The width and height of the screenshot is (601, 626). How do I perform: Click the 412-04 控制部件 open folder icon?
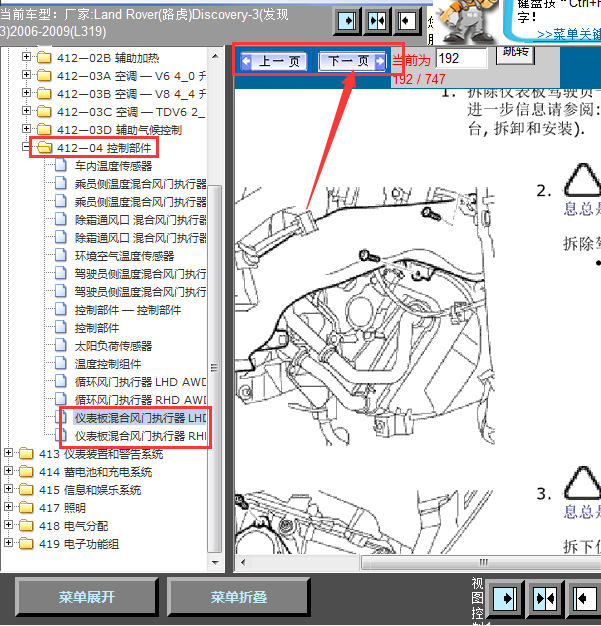[x=43, y=148]
